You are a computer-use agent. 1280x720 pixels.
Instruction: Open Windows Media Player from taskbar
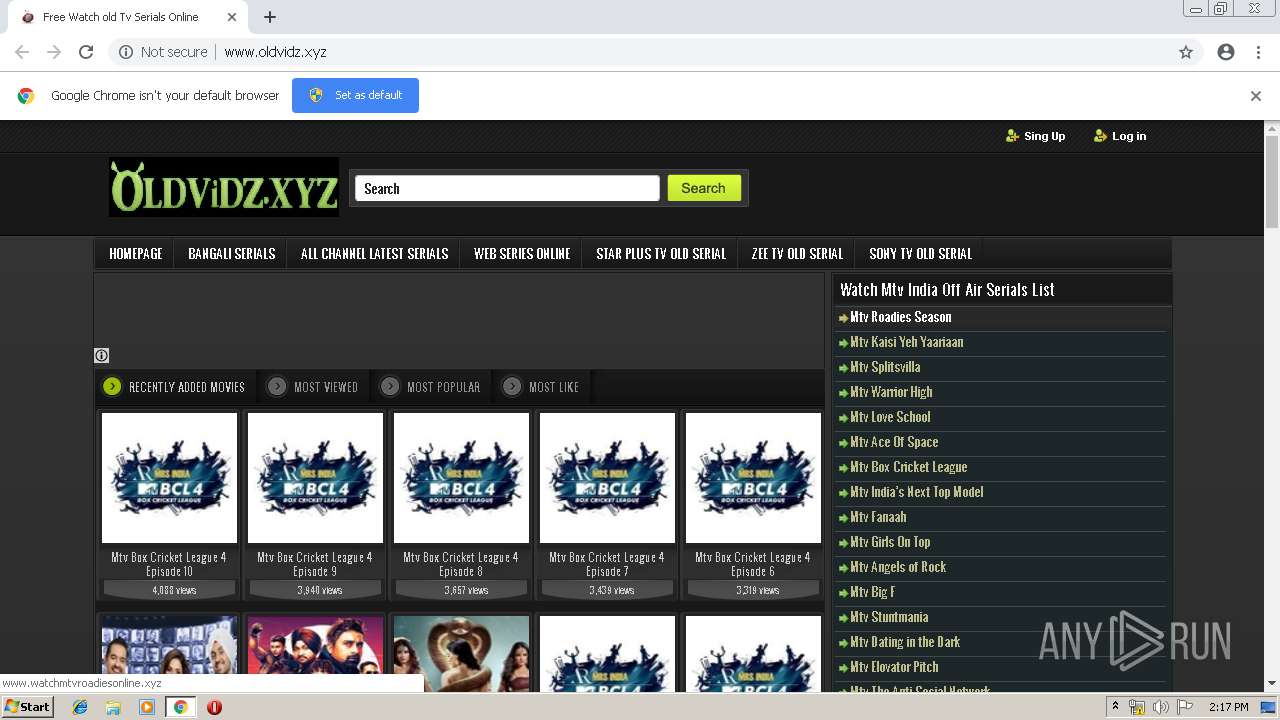pos(147,707)
